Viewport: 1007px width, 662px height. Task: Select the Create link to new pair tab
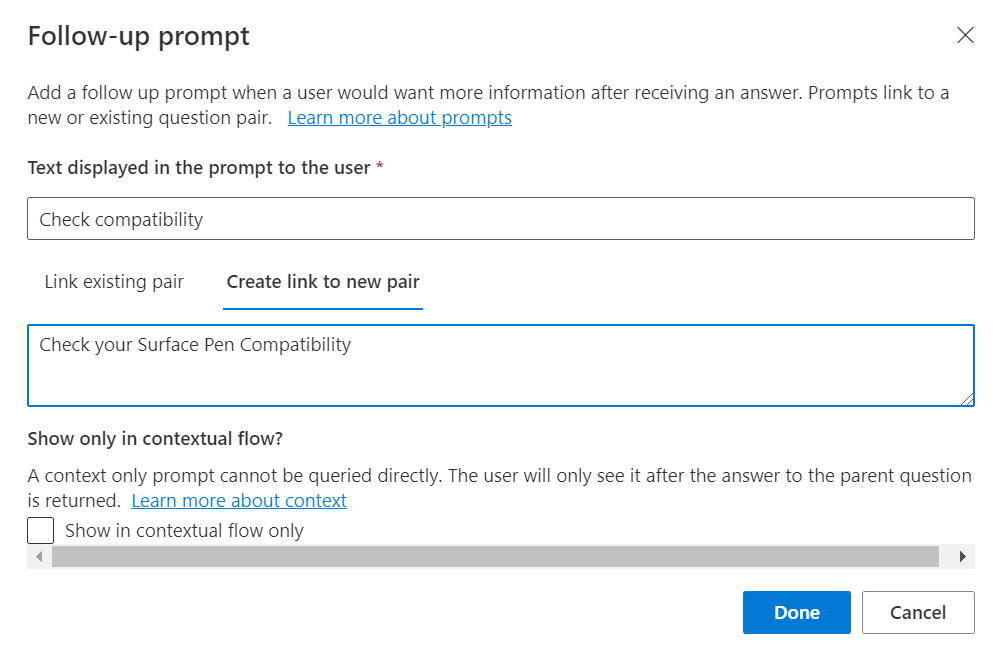323,282
